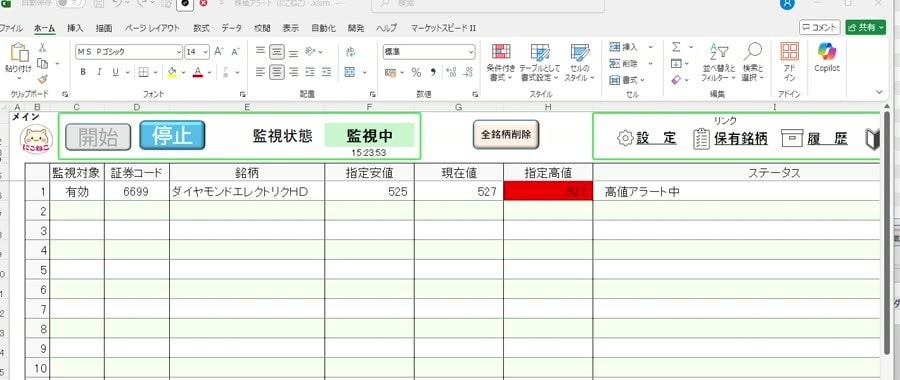This screenshot has width=900, height=380.
Task: Open the fill color dropdown arrow
Action: (184, 72)
